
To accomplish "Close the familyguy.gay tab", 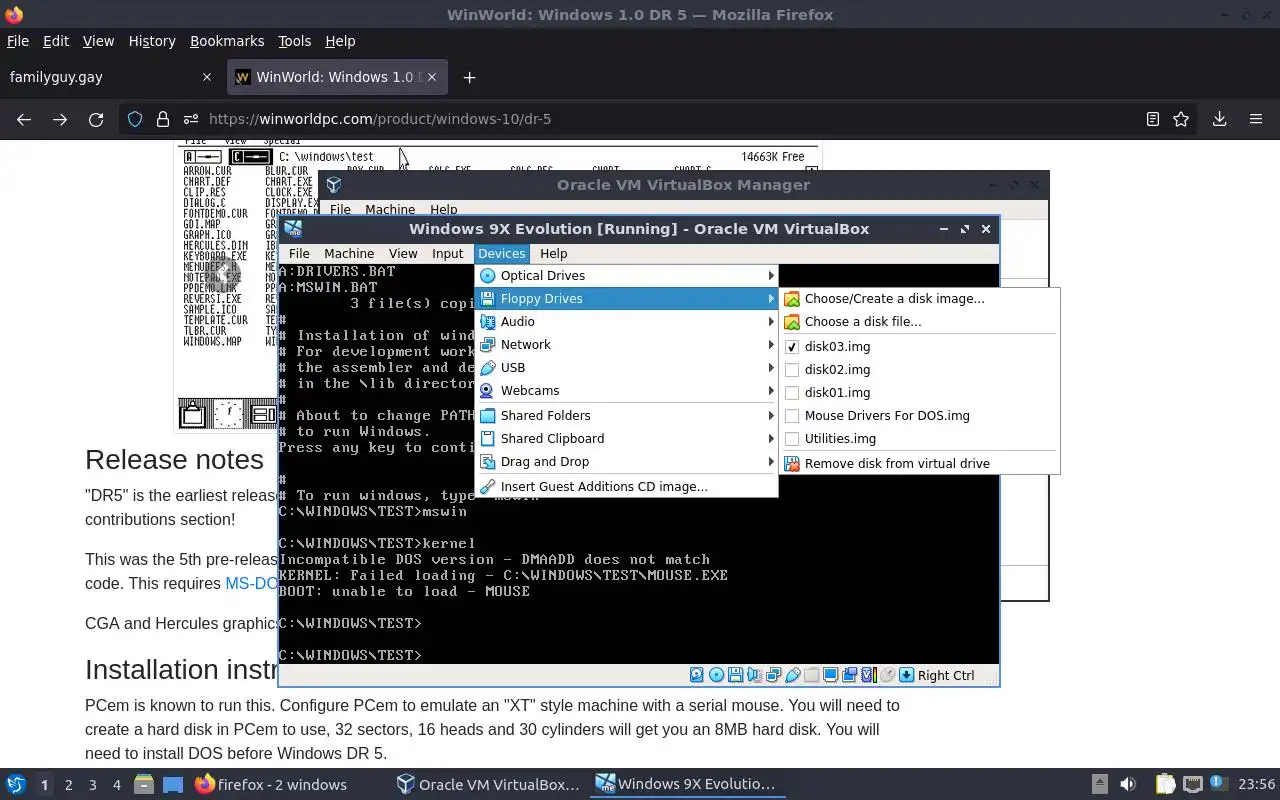I will [x=207, y=77].
